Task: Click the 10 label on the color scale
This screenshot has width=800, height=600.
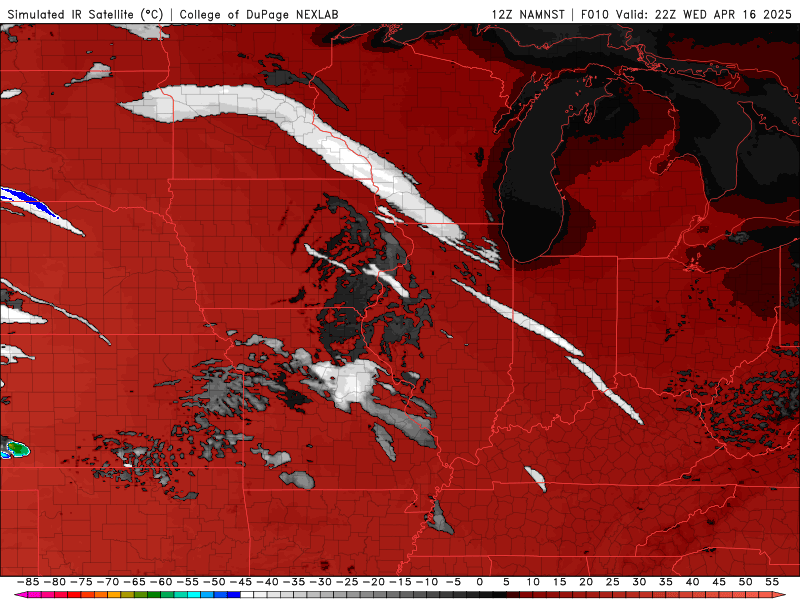Action: point(533,582)
